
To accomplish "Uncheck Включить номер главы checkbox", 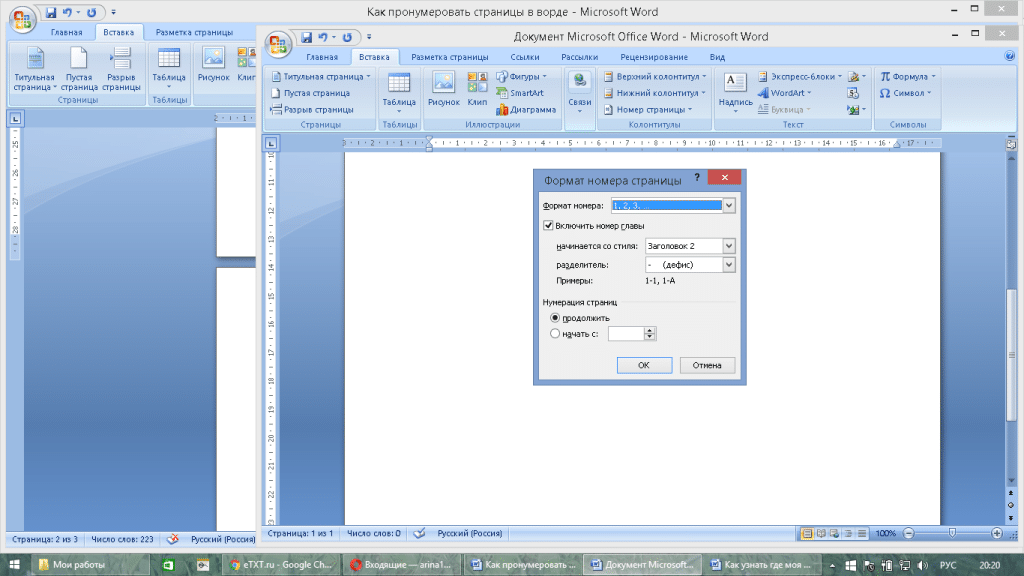I will tap(549, 225).
